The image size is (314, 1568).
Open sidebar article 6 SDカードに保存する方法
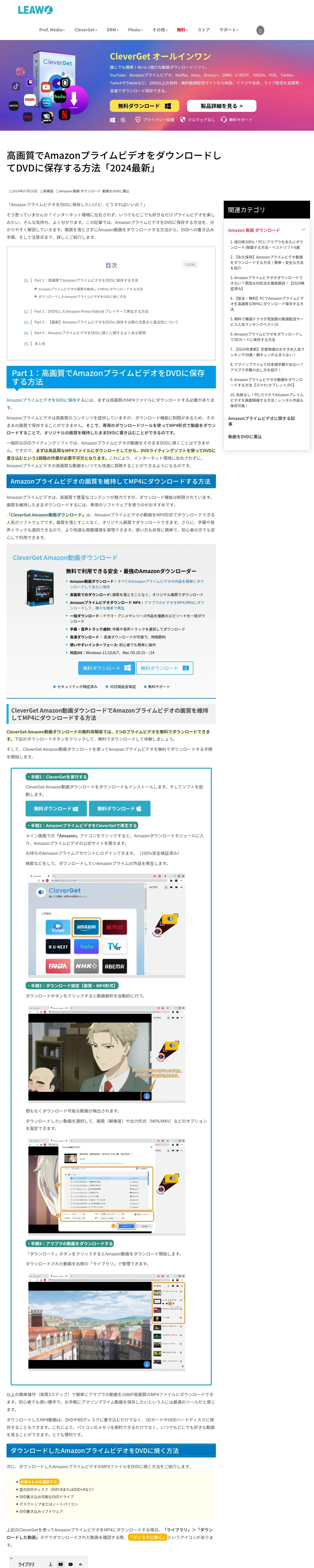click(x=266, y=337)
